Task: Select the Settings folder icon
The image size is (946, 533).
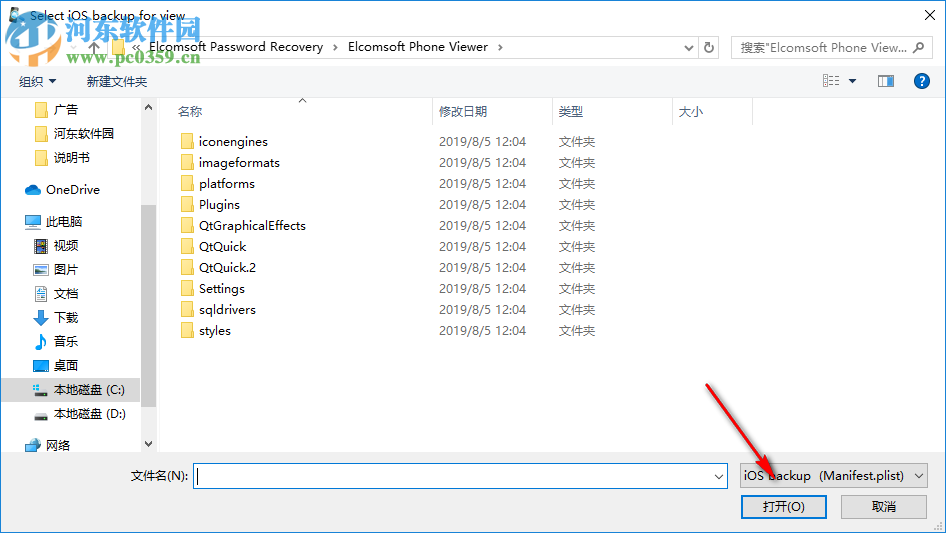Action: click(187, 289)
